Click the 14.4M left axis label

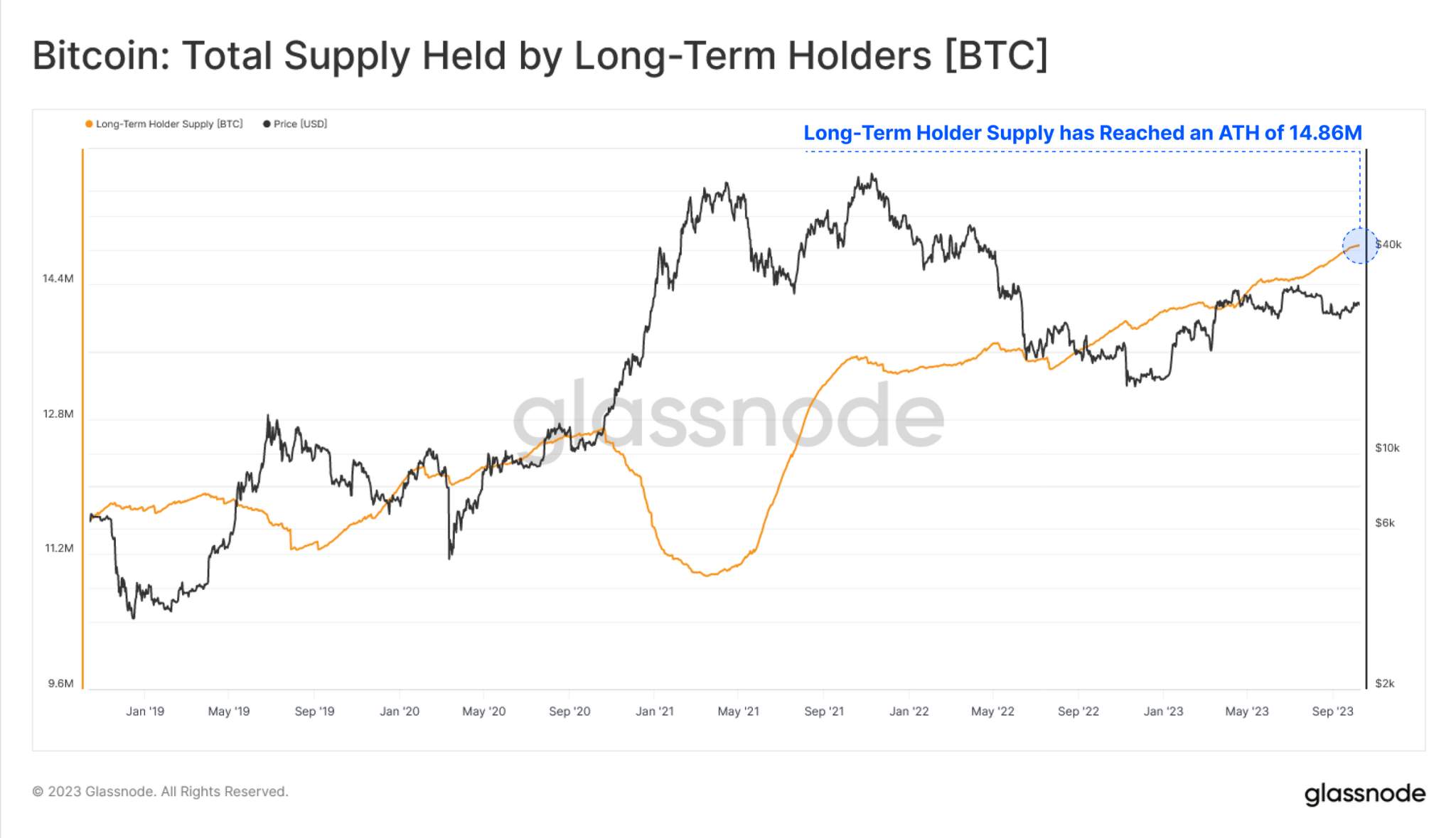[58, 279]
